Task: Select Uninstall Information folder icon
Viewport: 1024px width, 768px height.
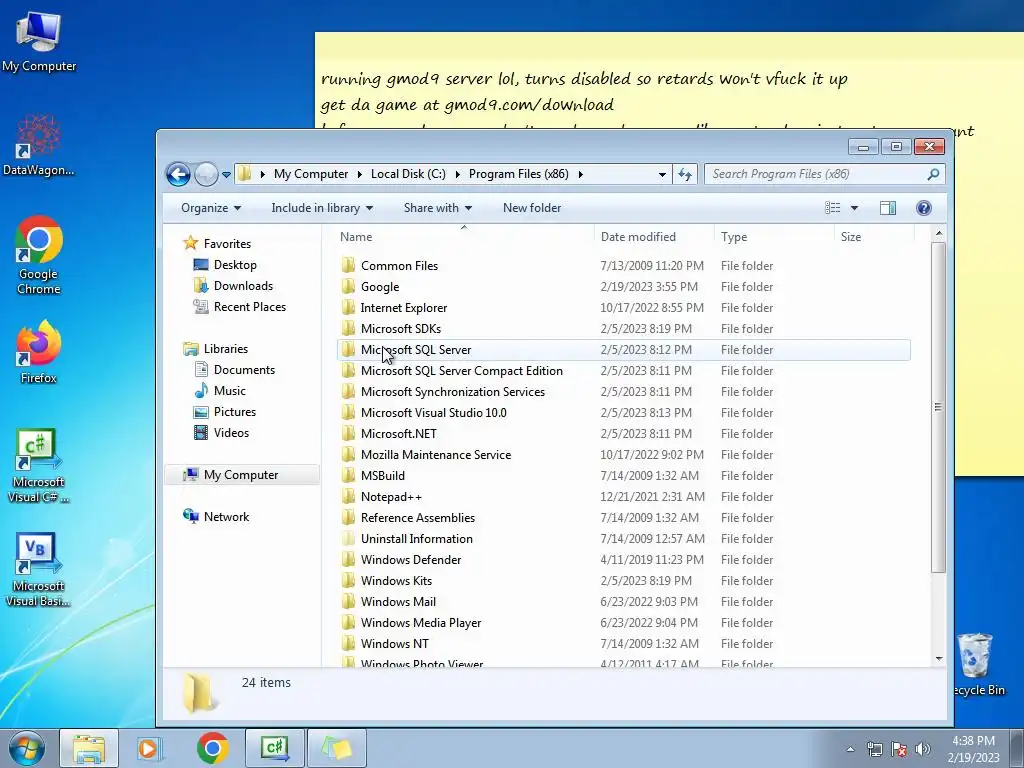Action: (349, 538)
